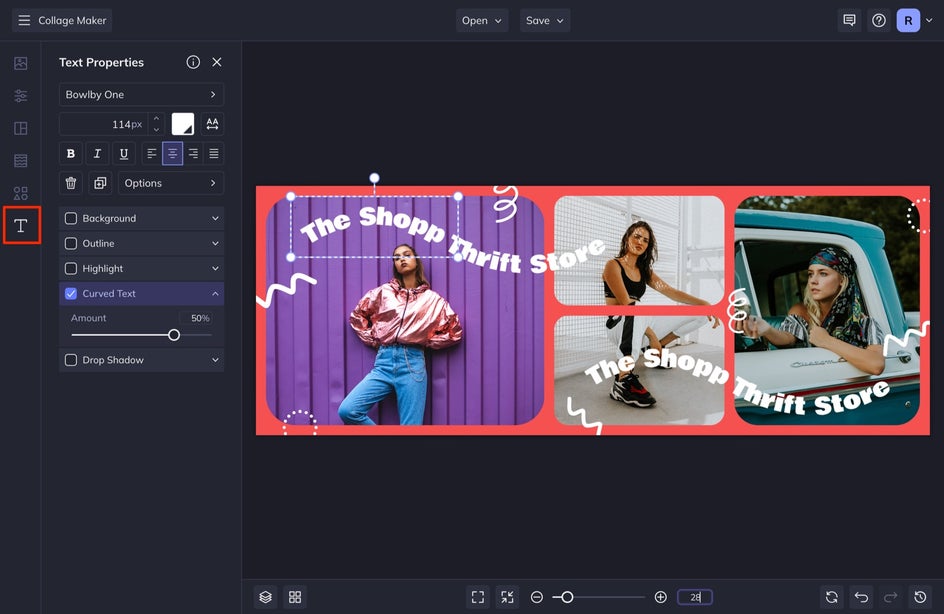Screen dimensions: 944x614
Task: Click the Bold formatting icon
Action: coord(70,154)
